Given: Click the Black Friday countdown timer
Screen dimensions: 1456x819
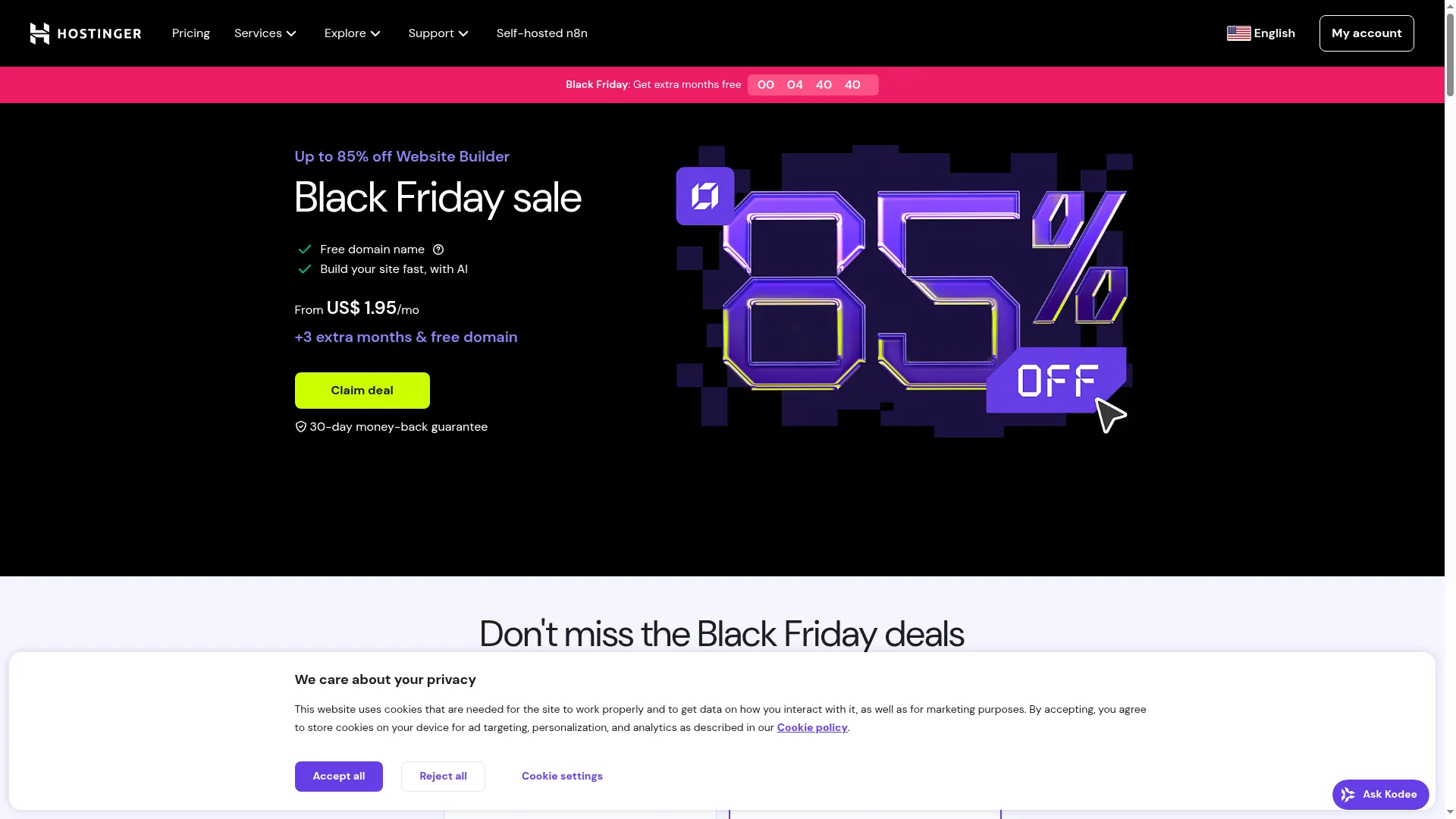Looking at the screenshot, I should pos(812,85).
